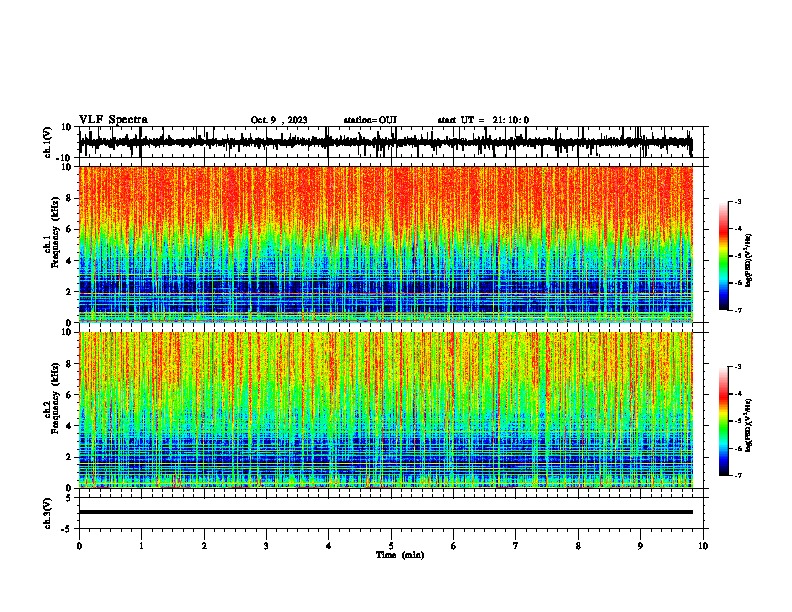Screen dimensions: 792x612
Task: Click time axis tick label "7"
Action: point(516,546)
